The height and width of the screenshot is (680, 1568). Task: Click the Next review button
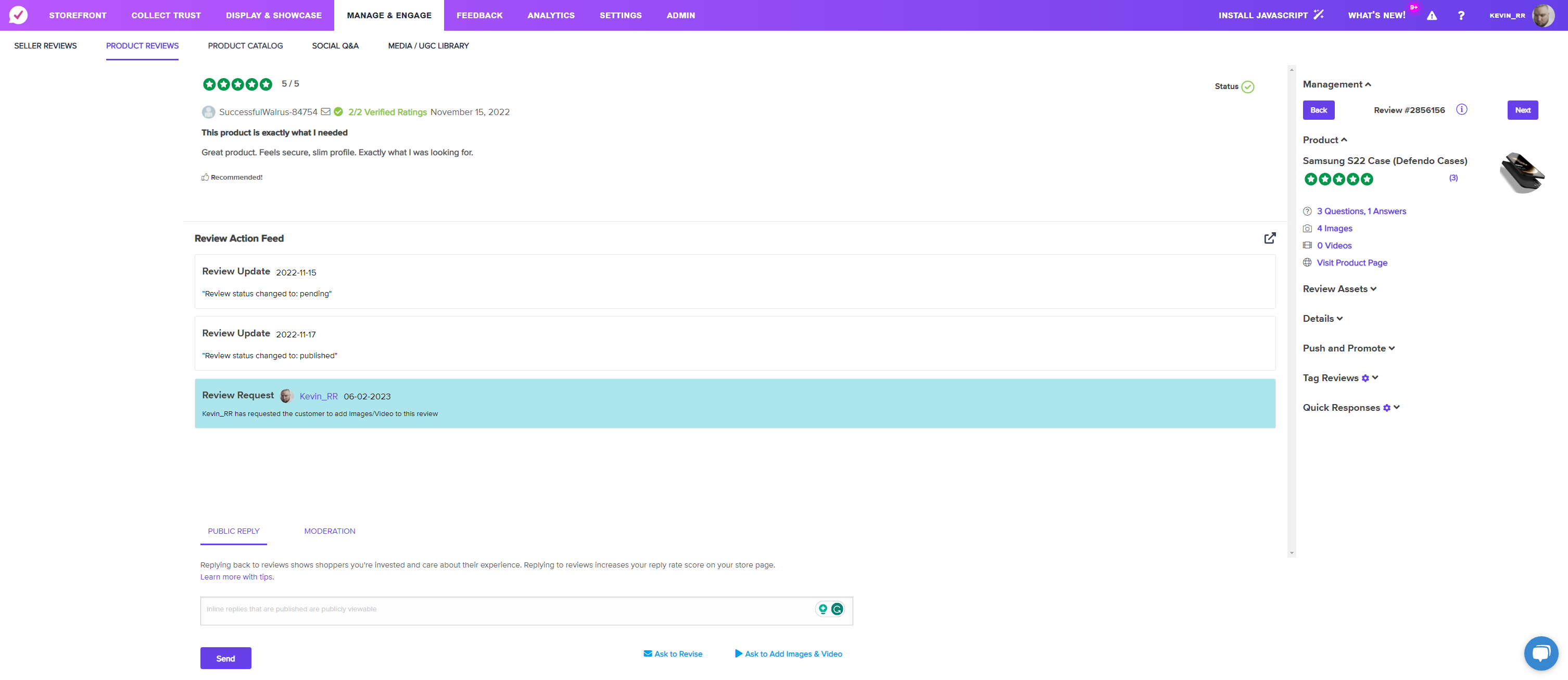(1522, 110)
